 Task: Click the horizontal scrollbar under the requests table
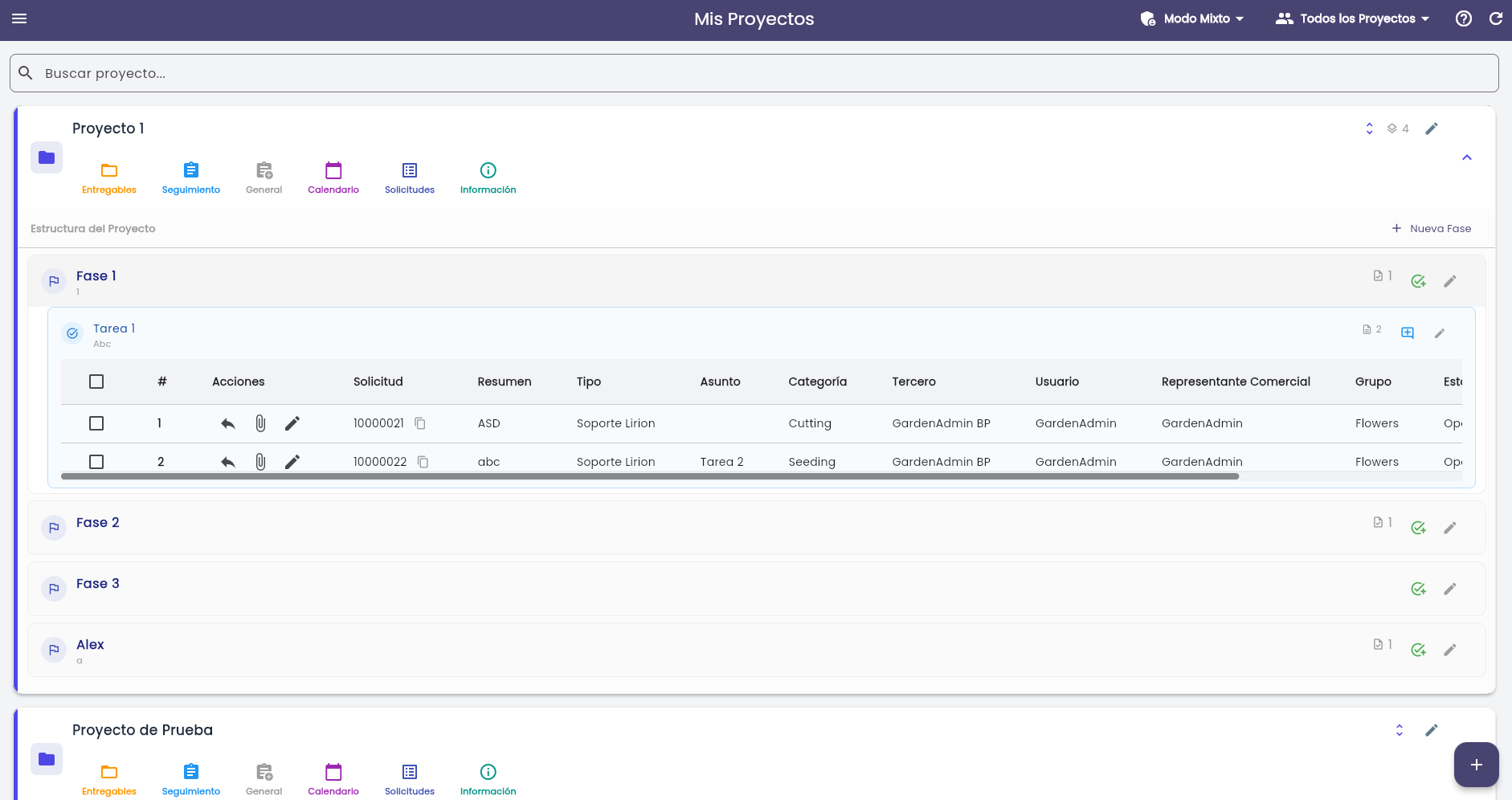pos(650,476)
